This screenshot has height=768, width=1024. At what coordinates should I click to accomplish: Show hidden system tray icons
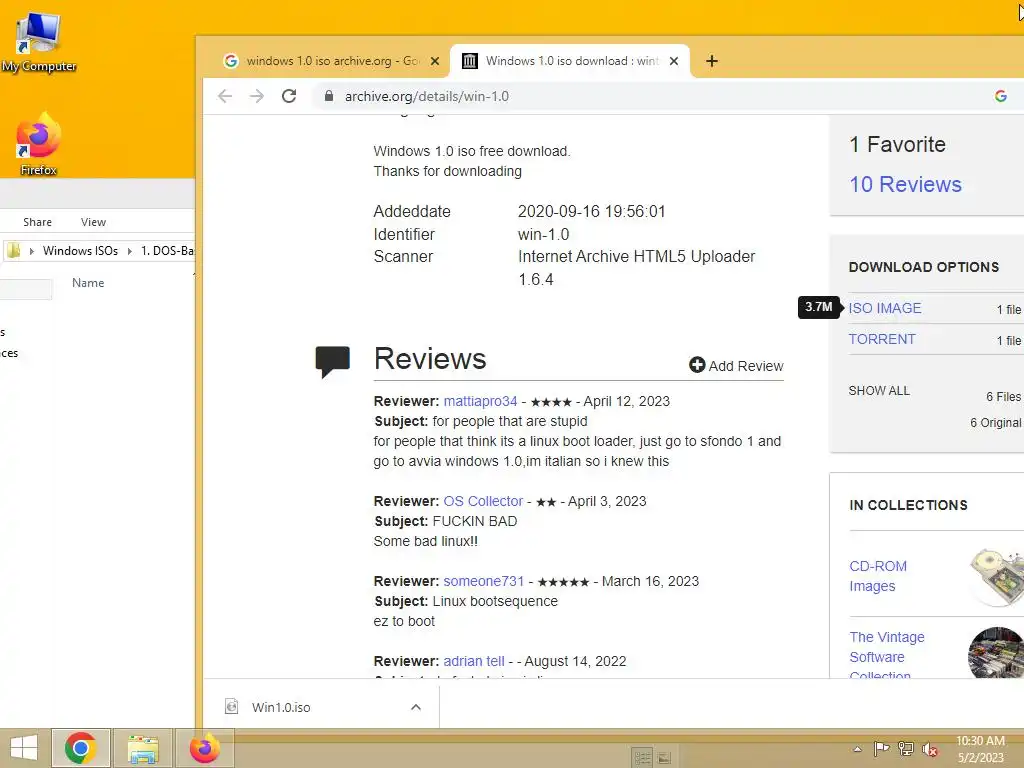[x=857, y=749]
